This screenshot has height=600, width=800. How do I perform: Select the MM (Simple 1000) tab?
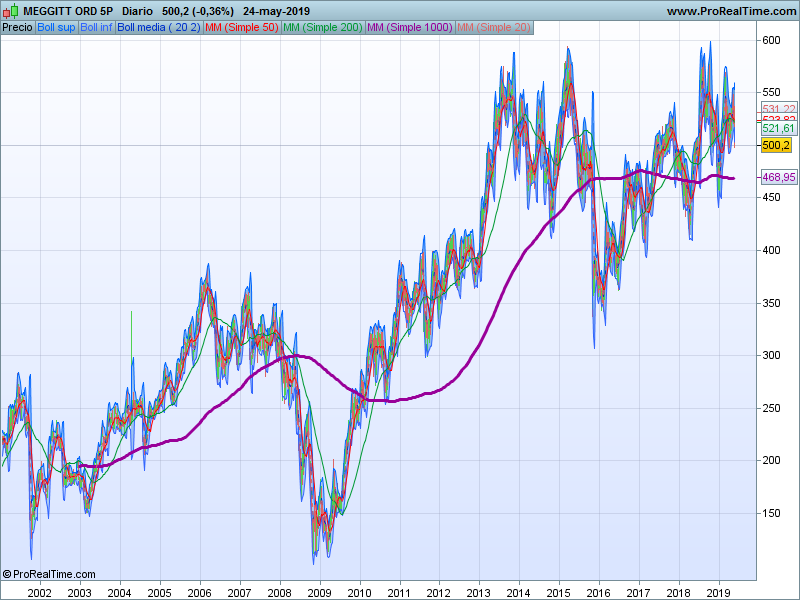click(410, 28)
